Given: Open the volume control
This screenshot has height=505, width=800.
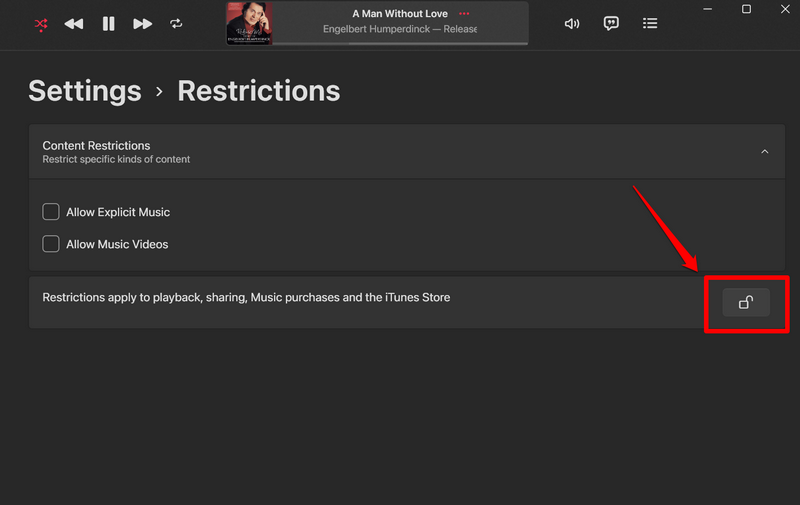Looking at the screenshot, I should coord(572,23).
